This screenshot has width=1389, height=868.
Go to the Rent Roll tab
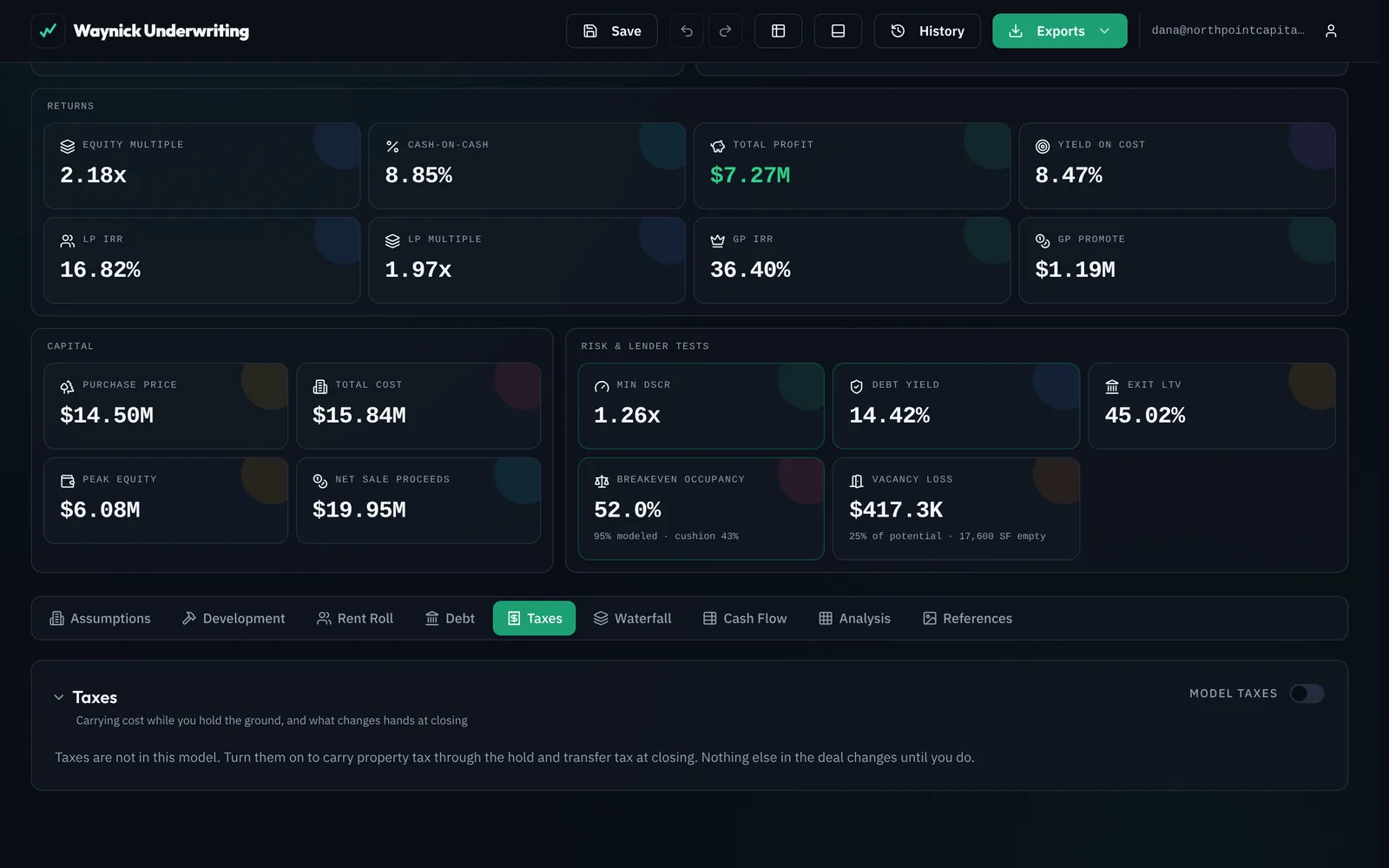[355, 618]
